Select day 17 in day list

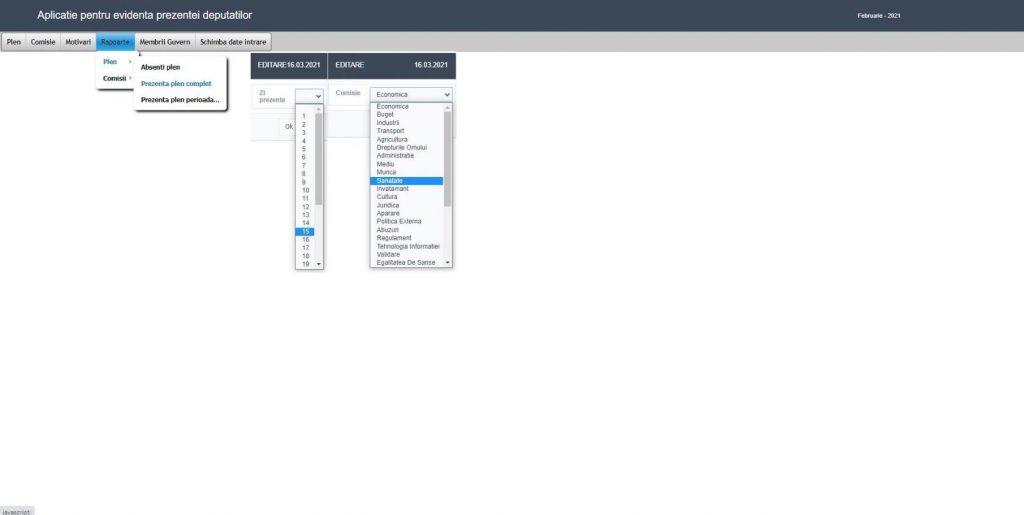click(x=305, y=248)
